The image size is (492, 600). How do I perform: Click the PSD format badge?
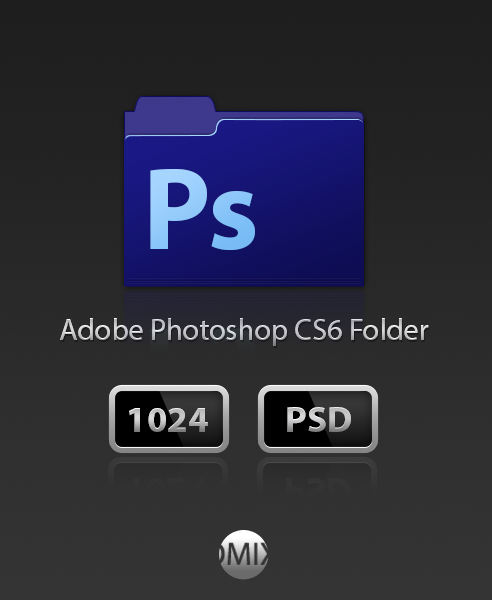[318, 419]
